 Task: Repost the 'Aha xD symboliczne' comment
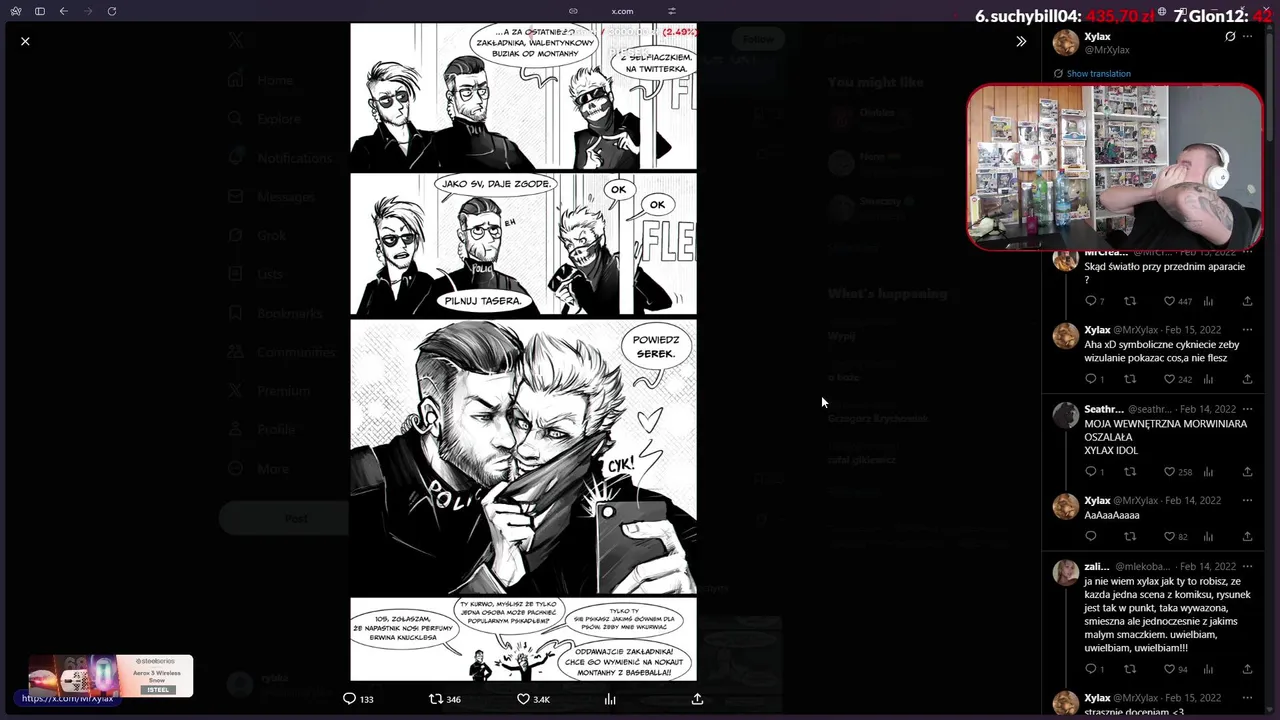pyautogui.click(x=1130, y=379)
